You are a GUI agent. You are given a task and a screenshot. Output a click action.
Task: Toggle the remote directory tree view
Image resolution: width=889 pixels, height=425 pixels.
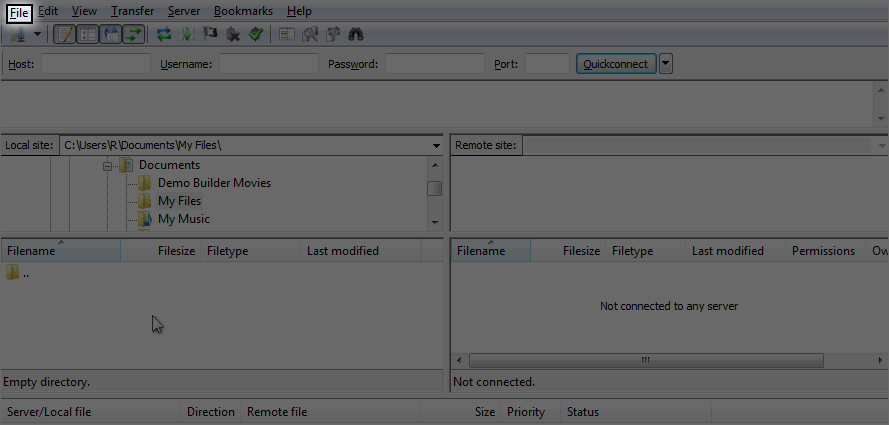click(x=111, y=35)
